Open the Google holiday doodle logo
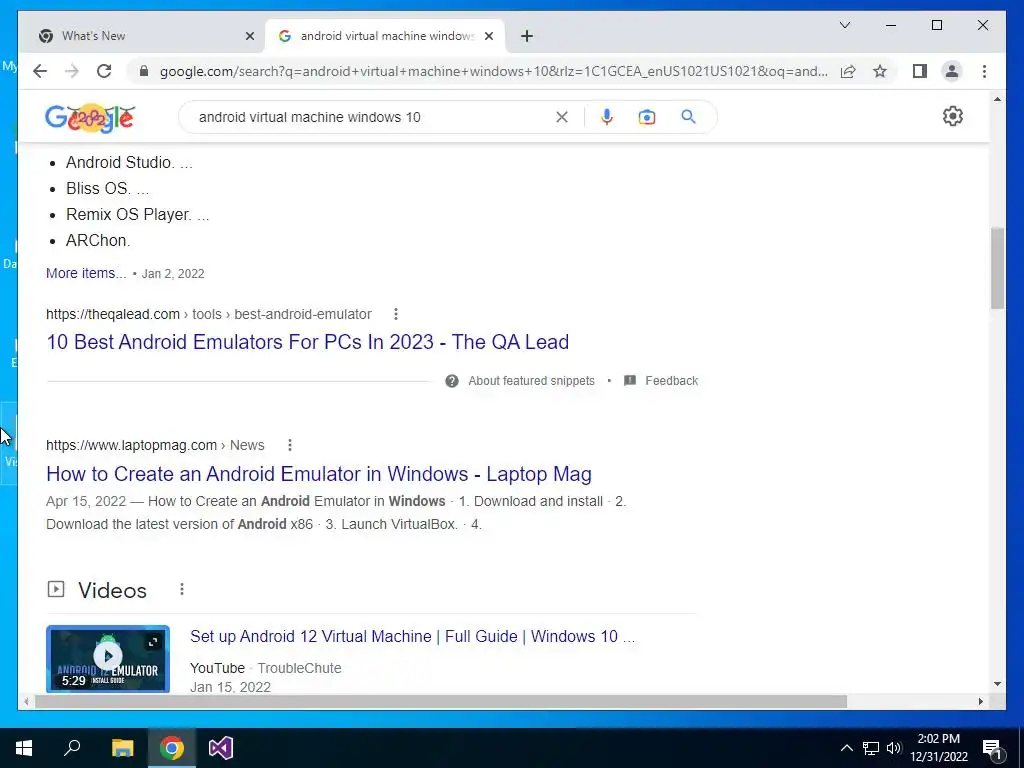1024x768 pixels. (90, 118)
